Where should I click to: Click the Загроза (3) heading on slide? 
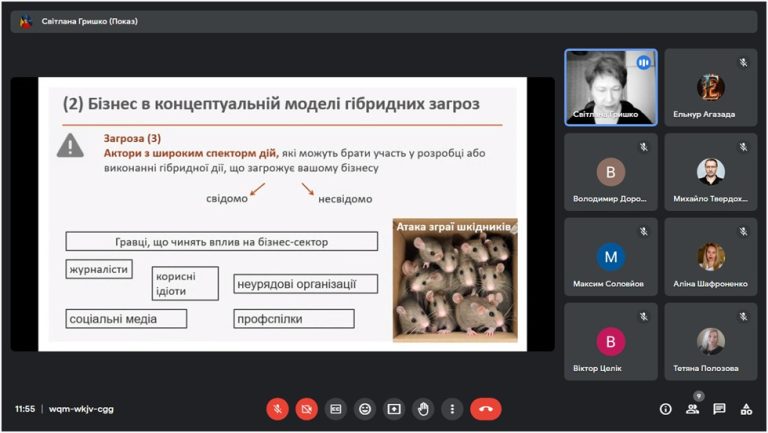pyautogui.click(x=132, y=139)
